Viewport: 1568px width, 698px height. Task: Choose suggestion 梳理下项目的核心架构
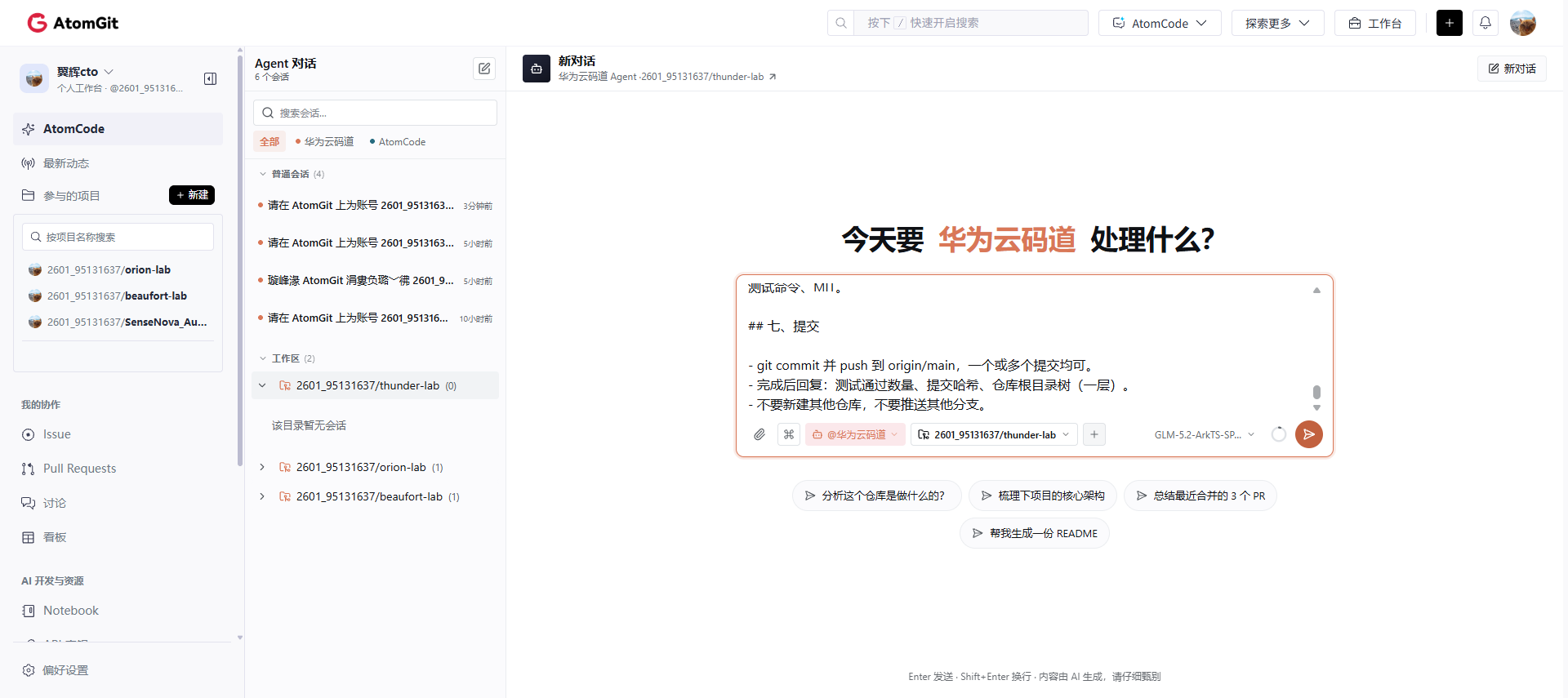[x=1043, y=496]
